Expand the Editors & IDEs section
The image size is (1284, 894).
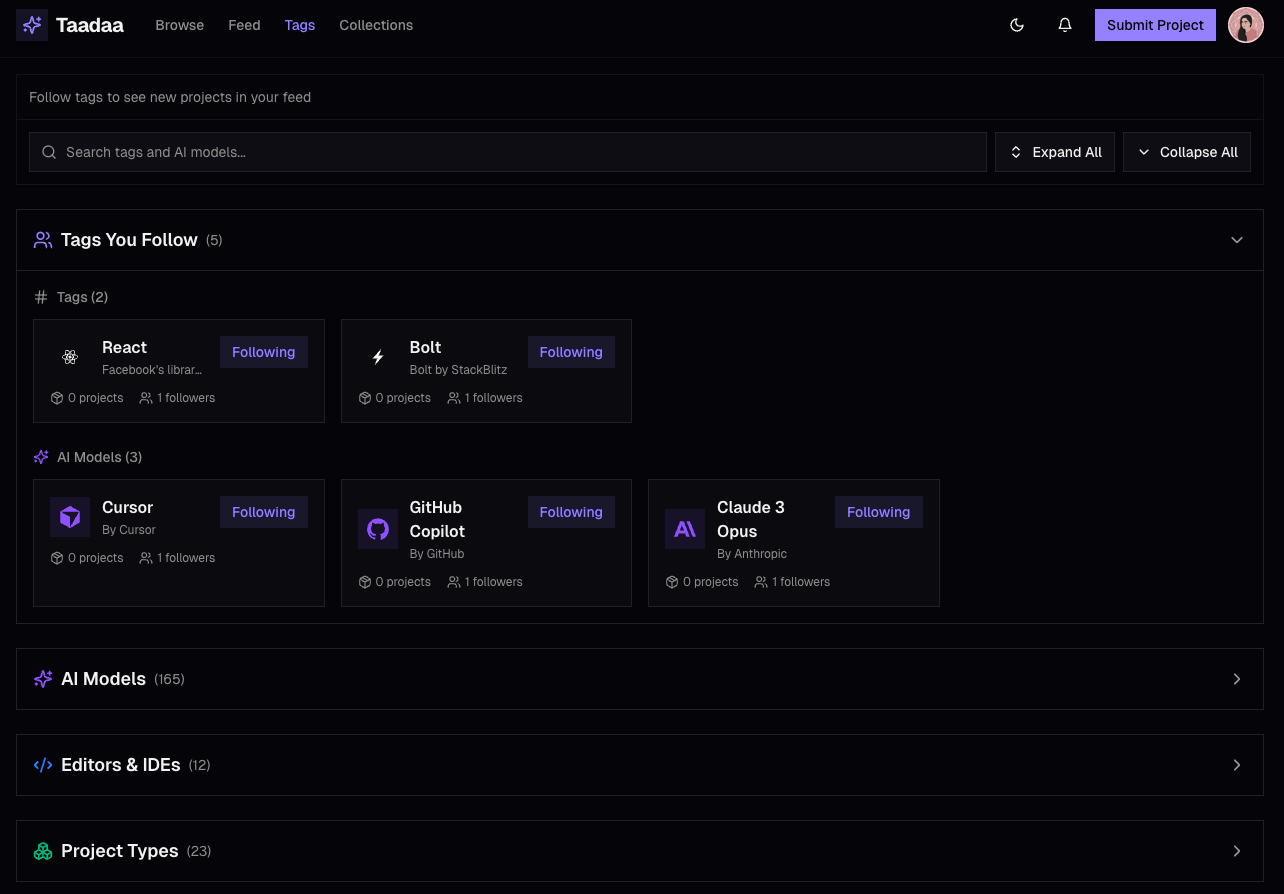(1237, 765)
